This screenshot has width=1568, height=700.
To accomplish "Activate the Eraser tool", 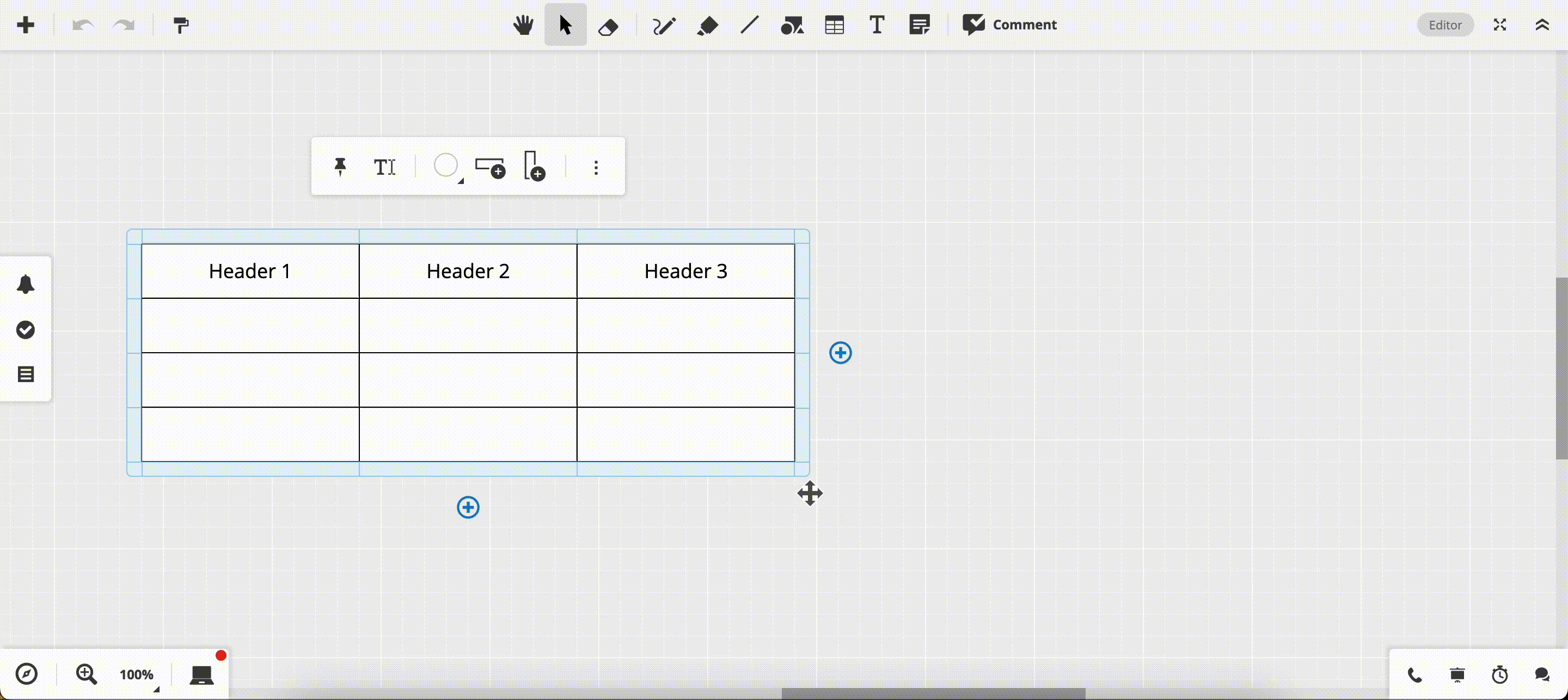I will (609, 25).
